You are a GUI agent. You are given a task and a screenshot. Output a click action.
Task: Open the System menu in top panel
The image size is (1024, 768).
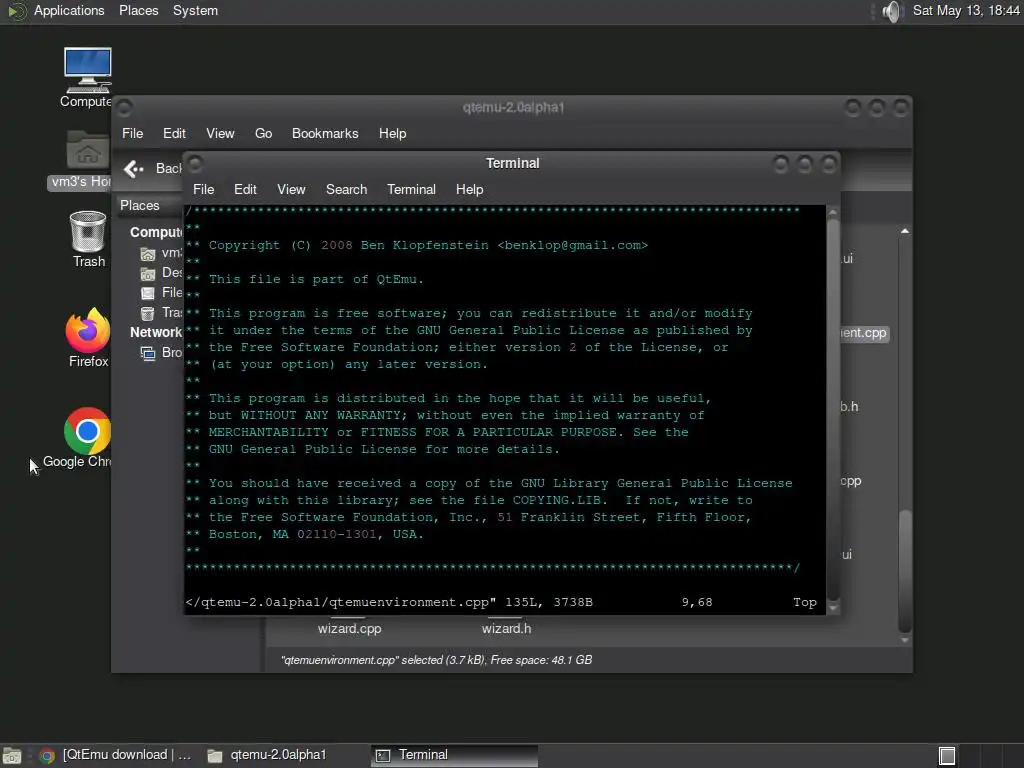click(195, 10)
